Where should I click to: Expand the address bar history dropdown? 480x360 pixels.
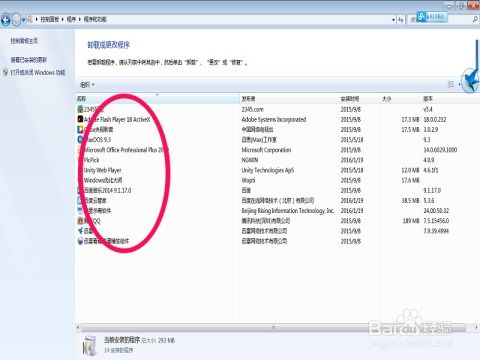(393, 20)
